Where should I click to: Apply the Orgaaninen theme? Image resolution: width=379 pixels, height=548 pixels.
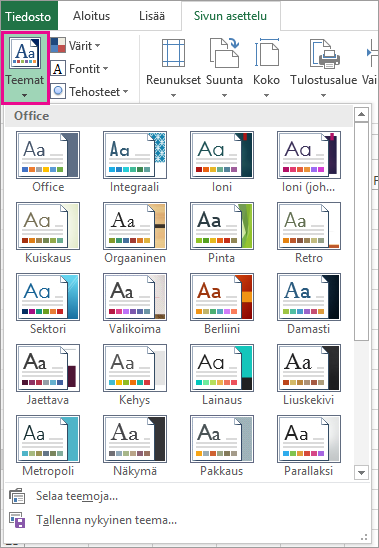[x=135, y=233]
